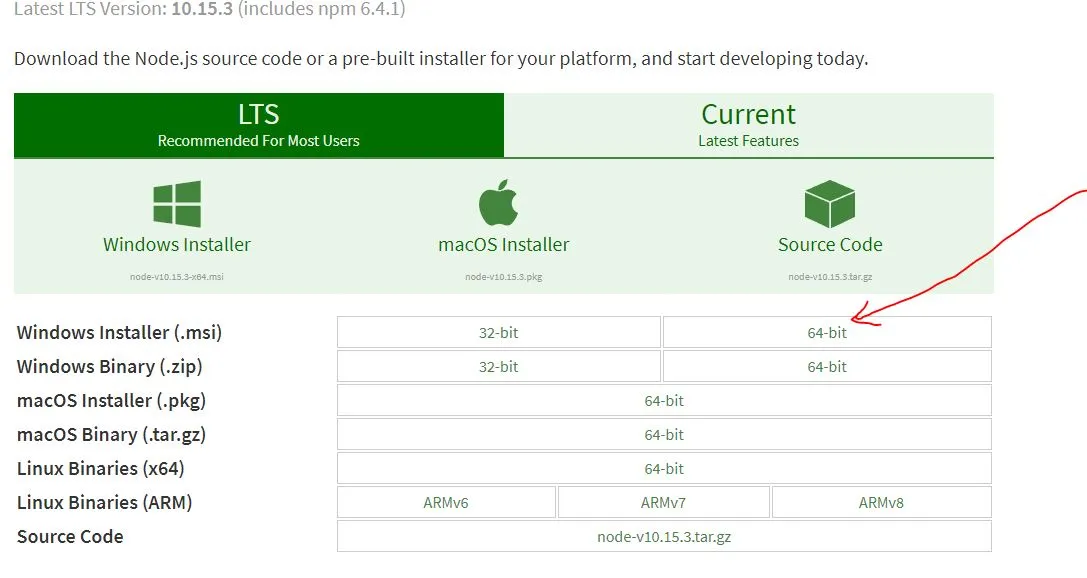The image size is (1087, 578).
Task: Click the Linux Binaries (x64) row label
Action: coord(101,468)
